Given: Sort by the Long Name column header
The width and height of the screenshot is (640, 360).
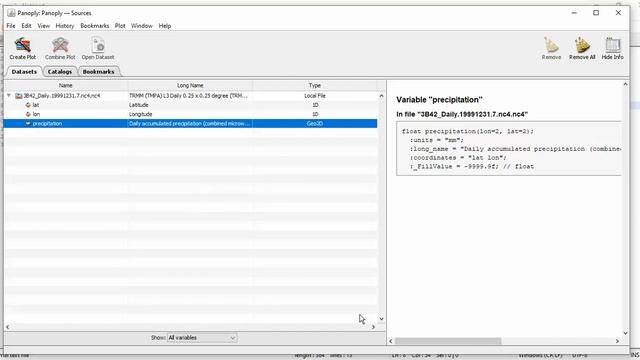Looking at the screenshot, I should click(x=190, y=85).
